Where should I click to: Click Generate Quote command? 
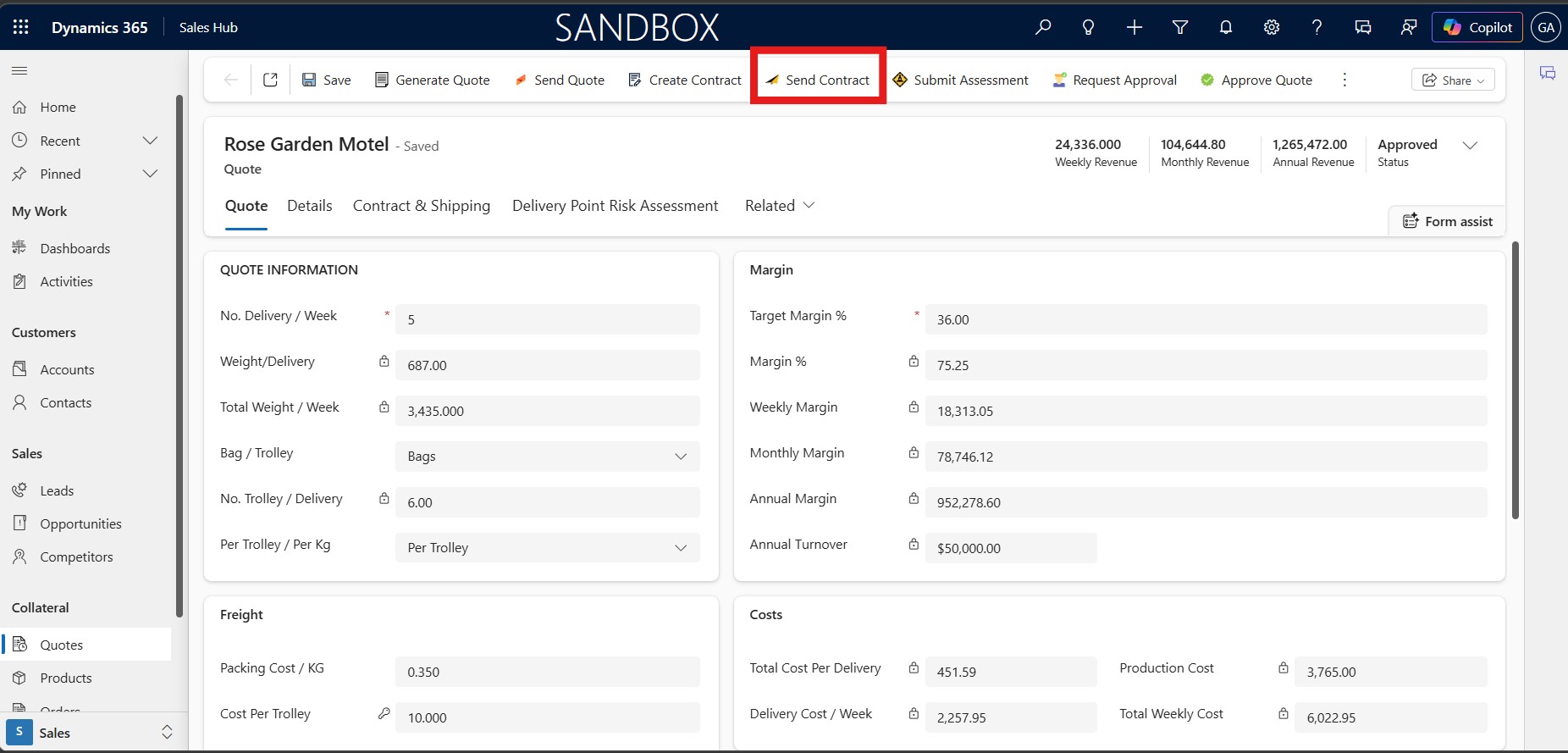pyautogui.click(x=433, y=80)
